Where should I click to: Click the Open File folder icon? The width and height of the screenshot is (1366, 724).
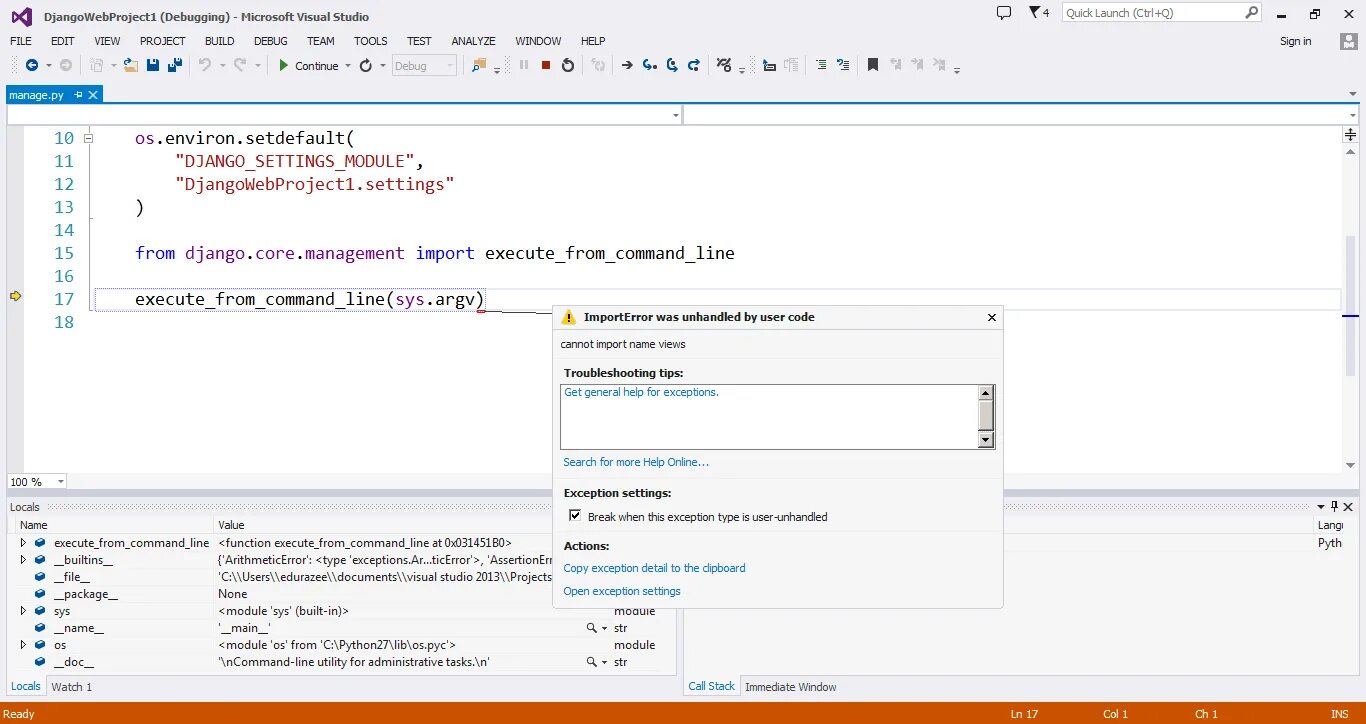click(x=130, y=65)
